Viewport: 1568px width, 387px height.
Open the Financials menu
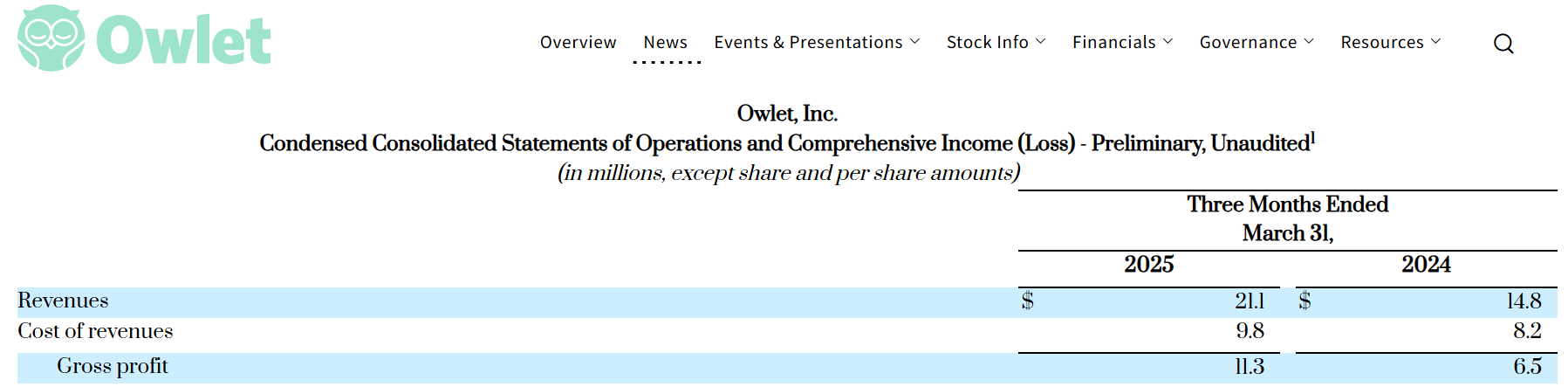pos(1113,43)
